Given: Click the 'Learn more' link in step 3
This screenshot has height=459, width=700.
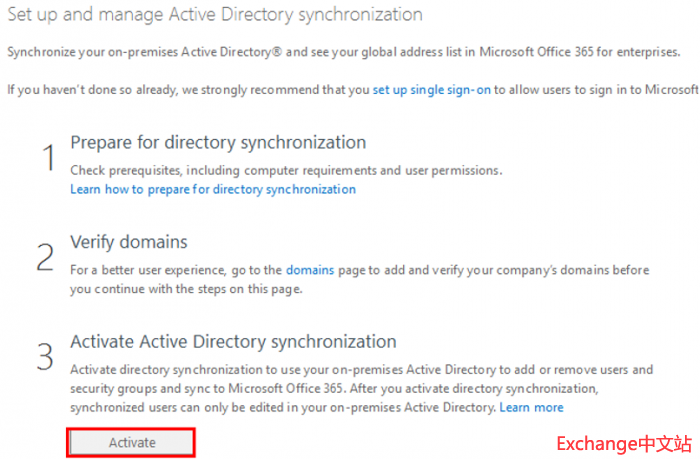Looking at the screenshot, I should pyautogui.click(x=531, y=407).
